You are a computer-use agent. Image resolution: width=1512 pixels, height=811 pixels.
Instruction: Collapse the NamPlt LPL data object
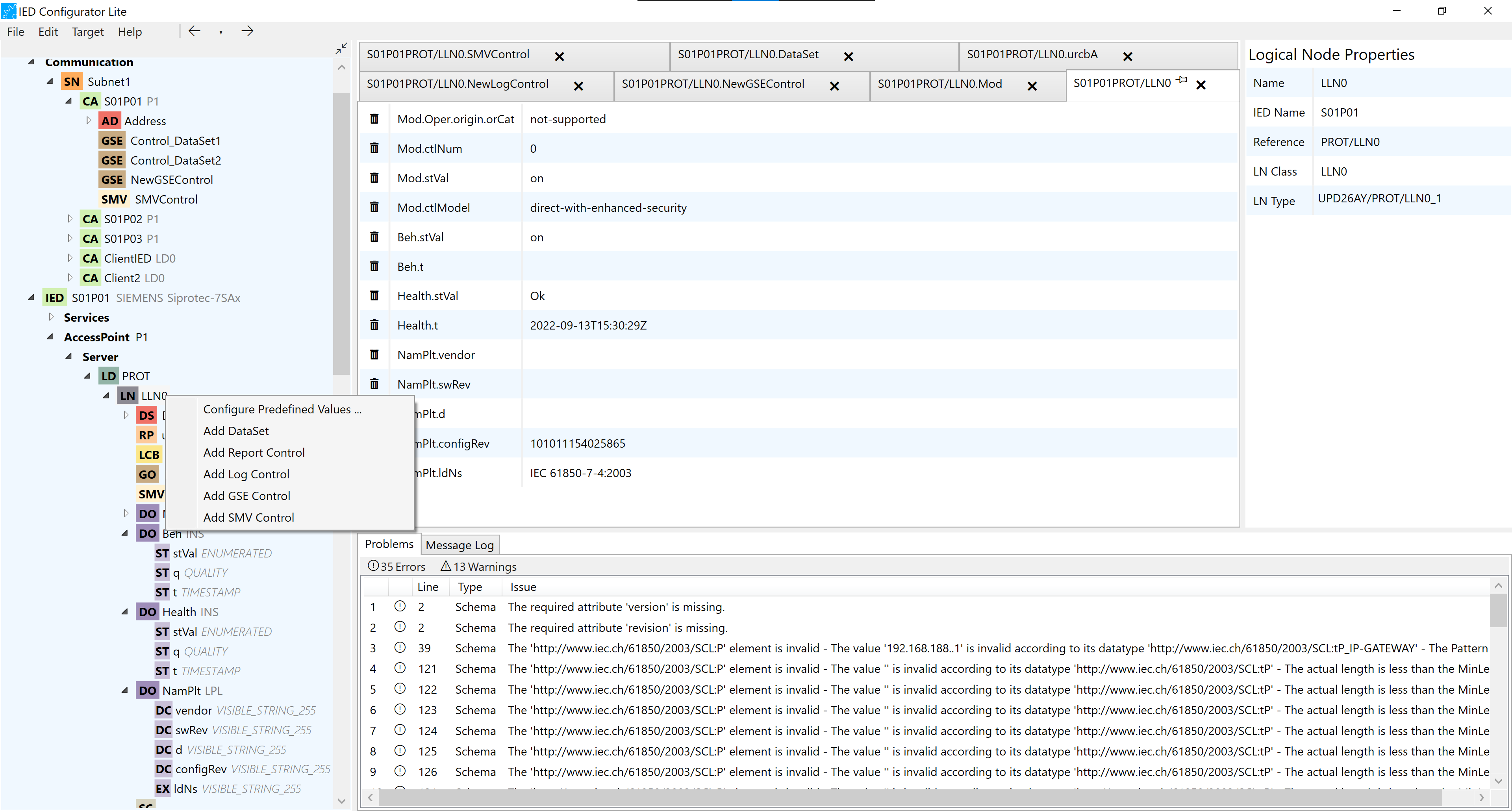click(x=125, y=690)
